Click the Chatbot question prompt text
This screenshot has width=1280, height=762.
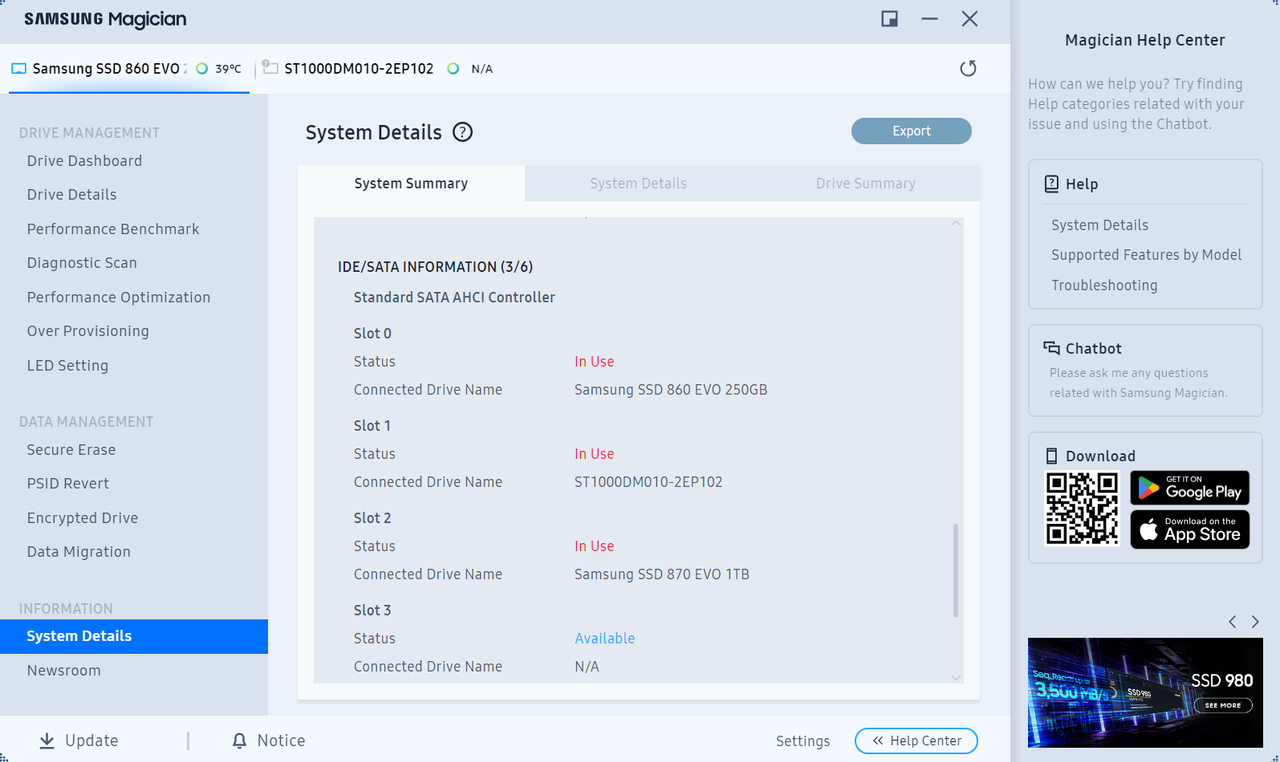(x=1139, y=383)
